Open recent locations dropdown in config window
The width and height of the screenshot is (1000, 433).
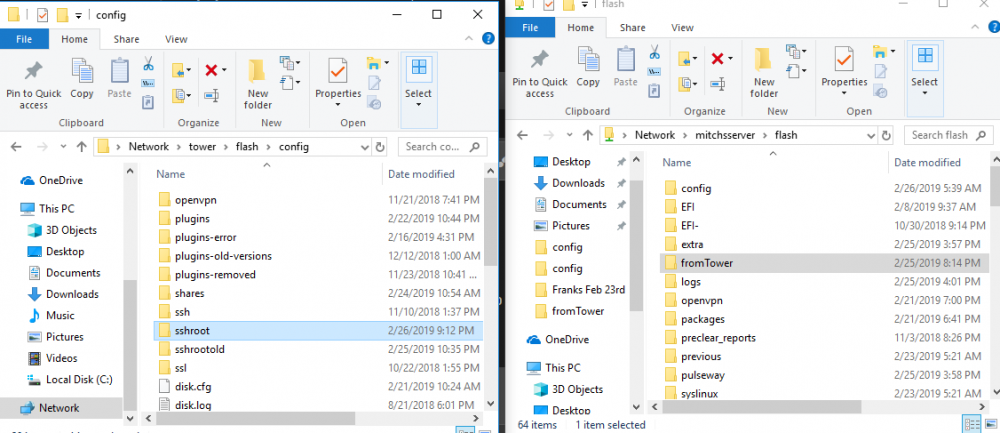62,147
